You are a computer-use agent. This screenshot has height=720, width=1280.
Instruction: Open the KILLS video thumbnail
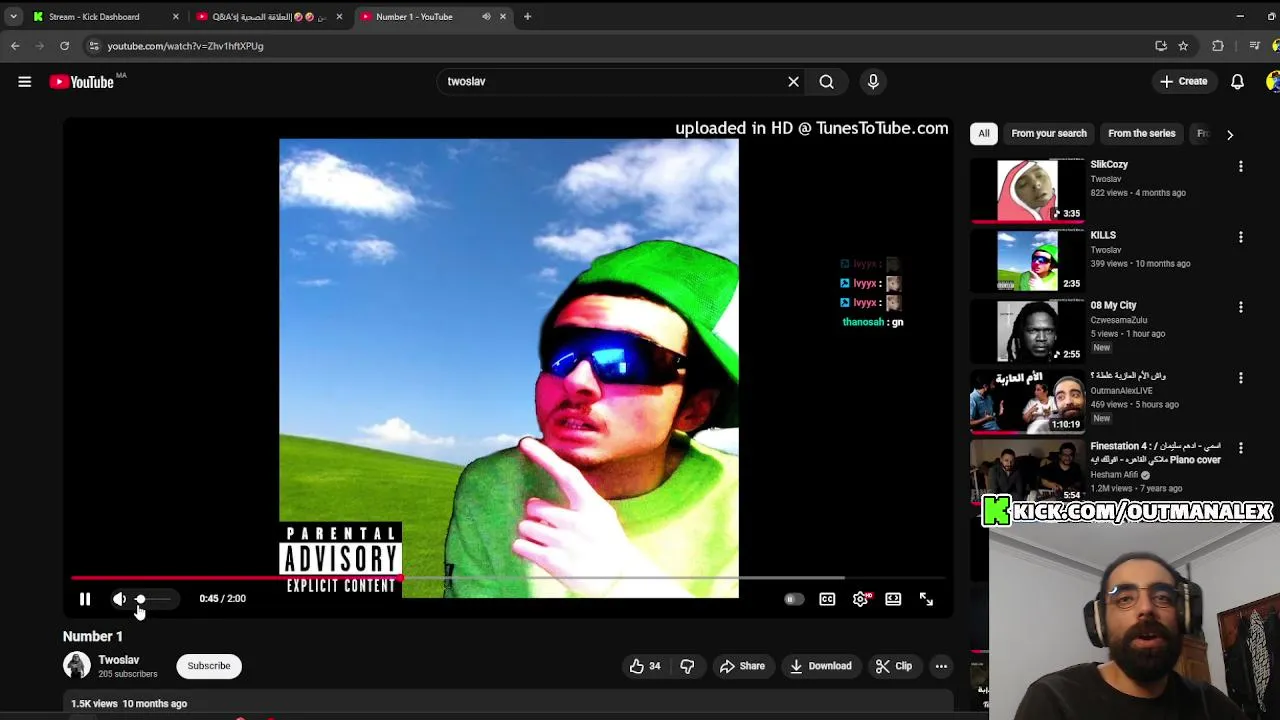[1027, 261]
